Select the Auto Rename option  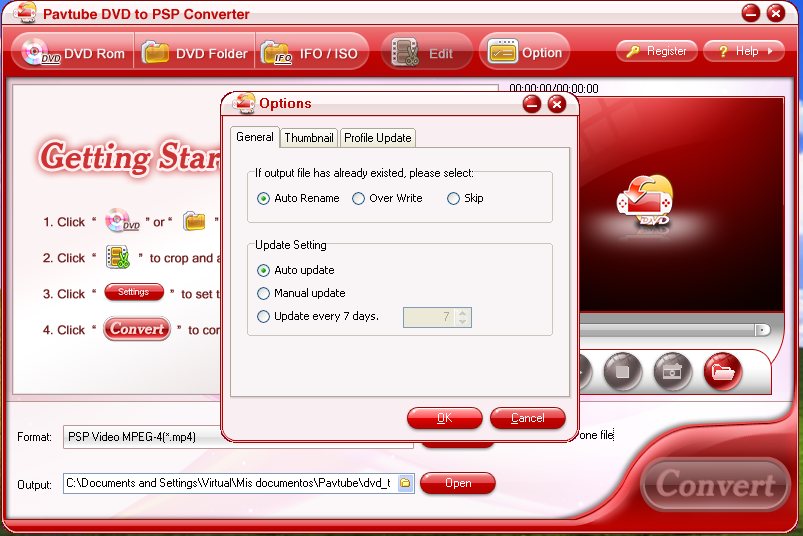[x=298, y=198]
